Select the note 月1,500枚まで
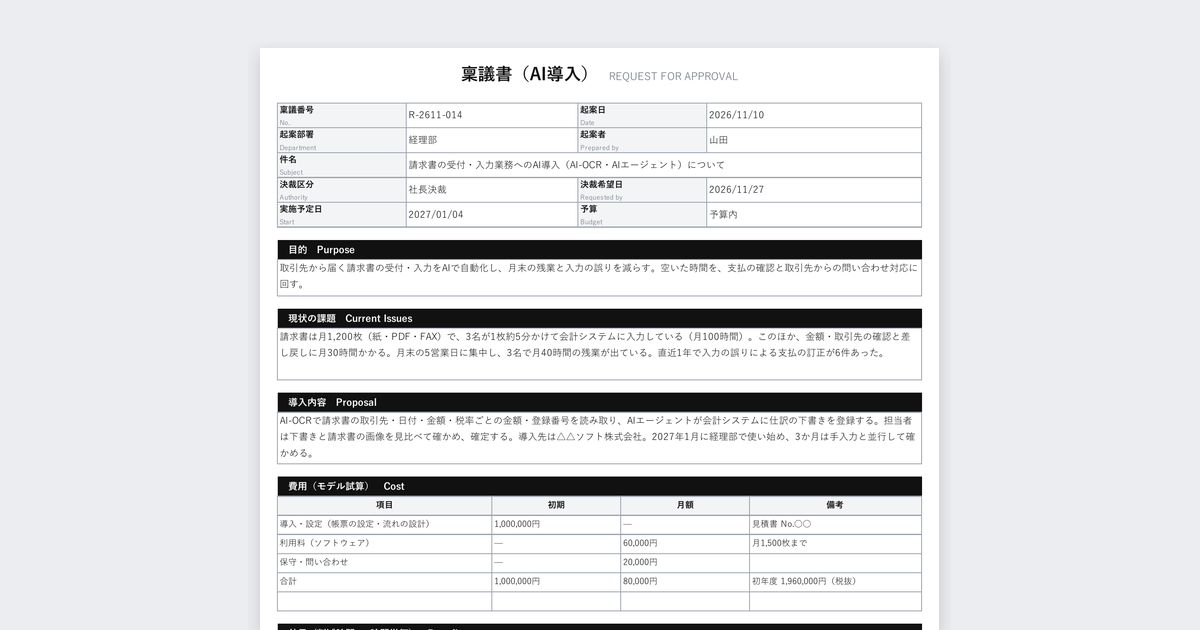 tap(779, 543)
